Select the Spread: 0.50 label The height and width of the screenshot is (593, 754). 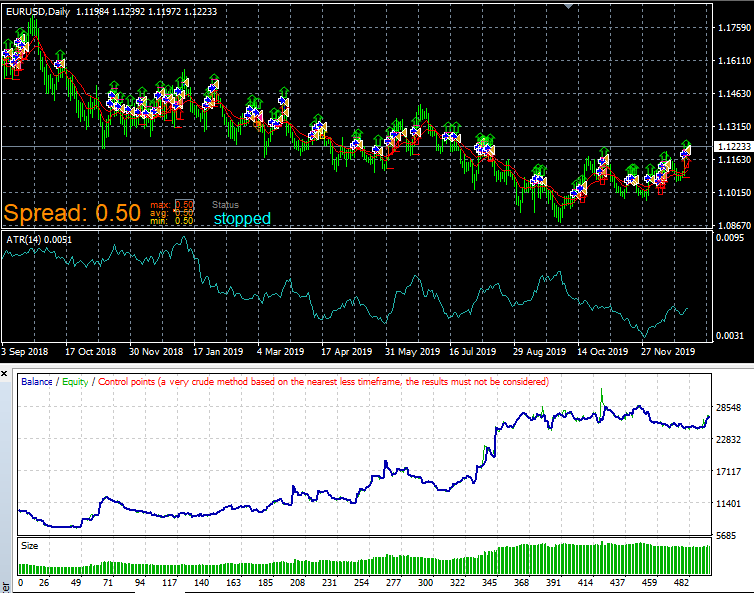pyautogui.click(x=72, y=213)
